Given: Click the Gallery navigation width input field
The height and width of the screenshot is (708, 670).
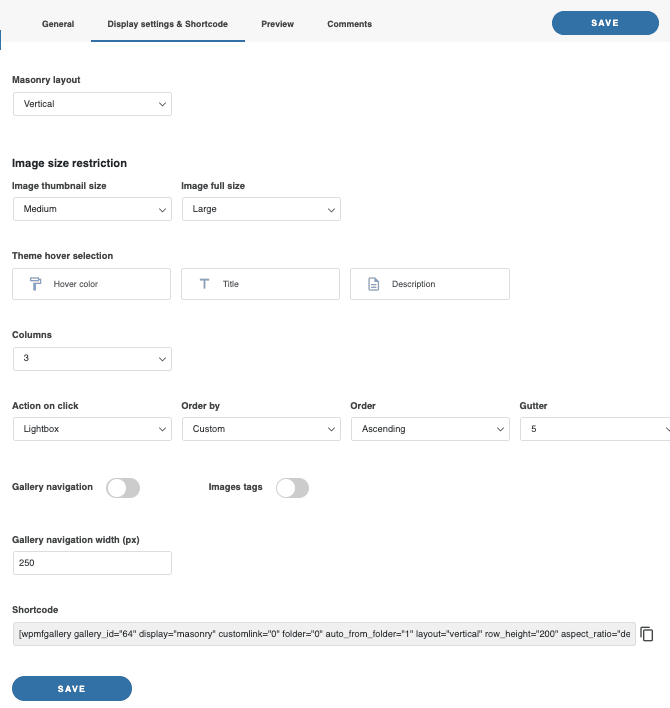Looking at the screenshot, I should [x=92, y=563].
